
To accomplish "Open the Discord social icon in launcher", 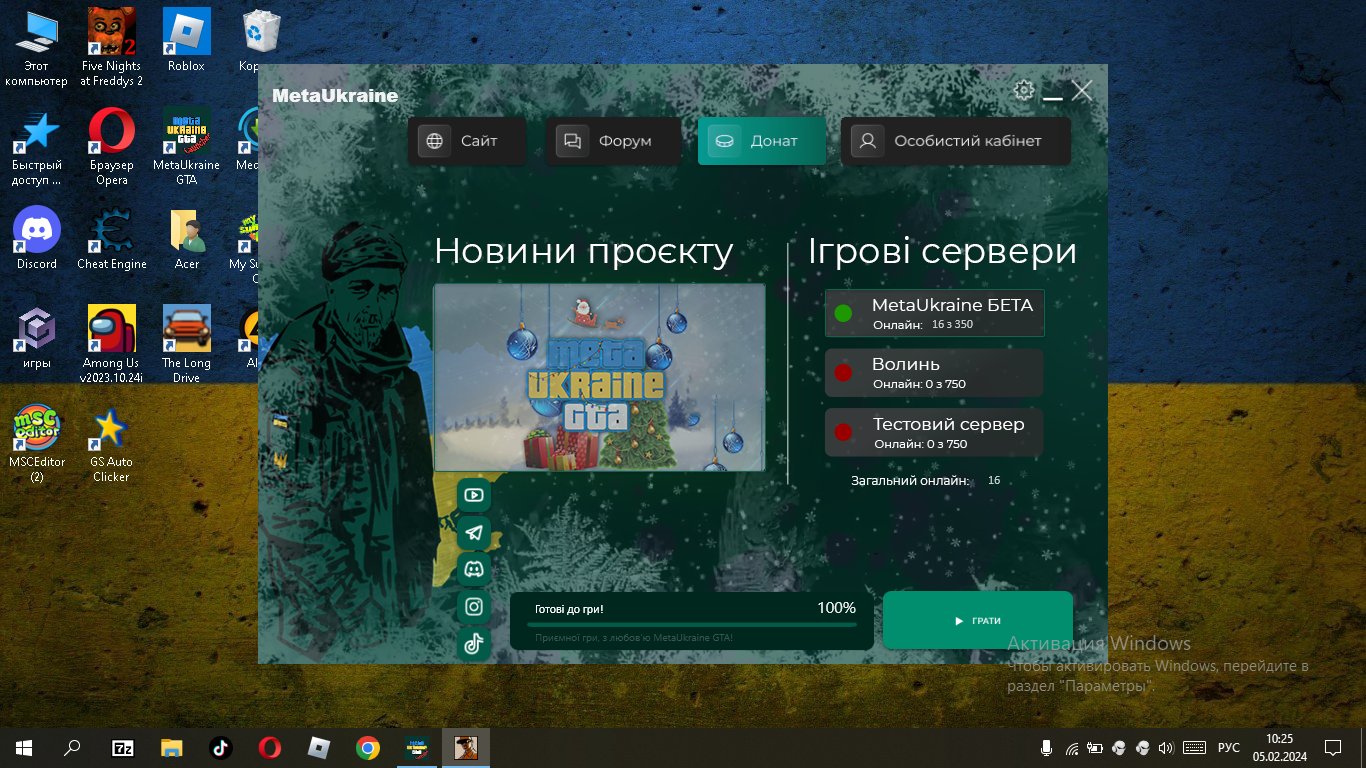I will [474, 570].
